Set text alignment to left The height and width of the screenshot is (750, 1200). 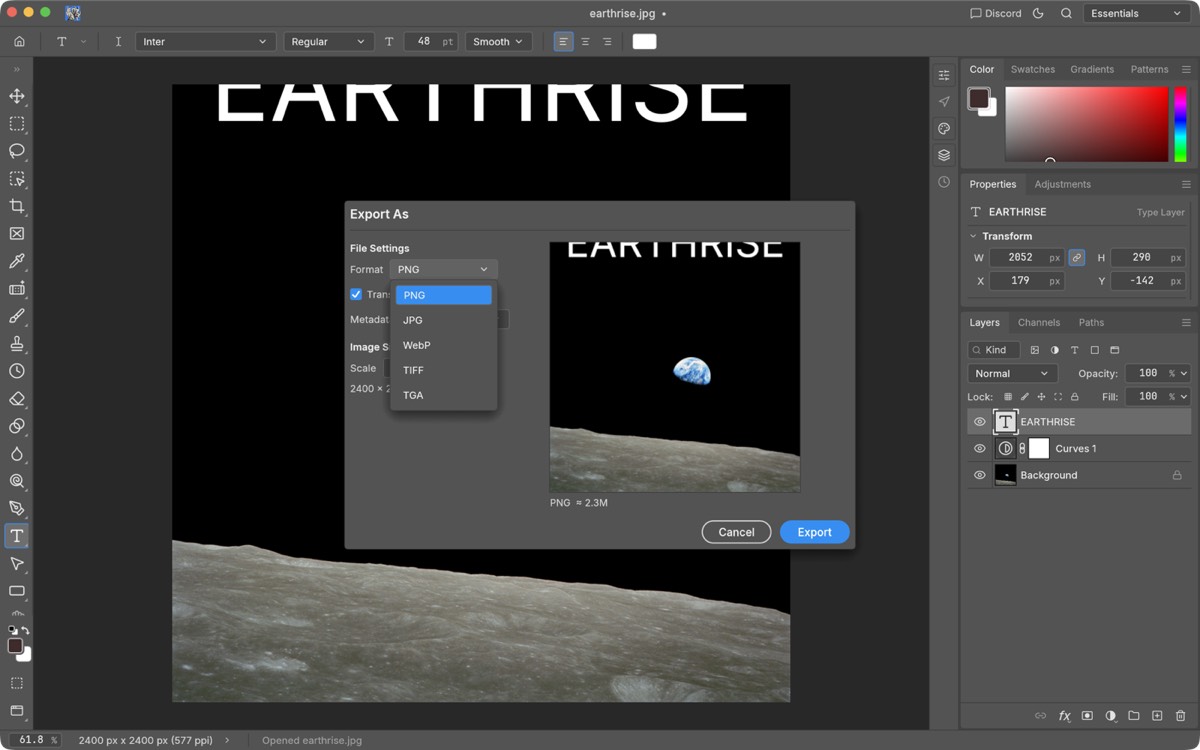(563, 42)
